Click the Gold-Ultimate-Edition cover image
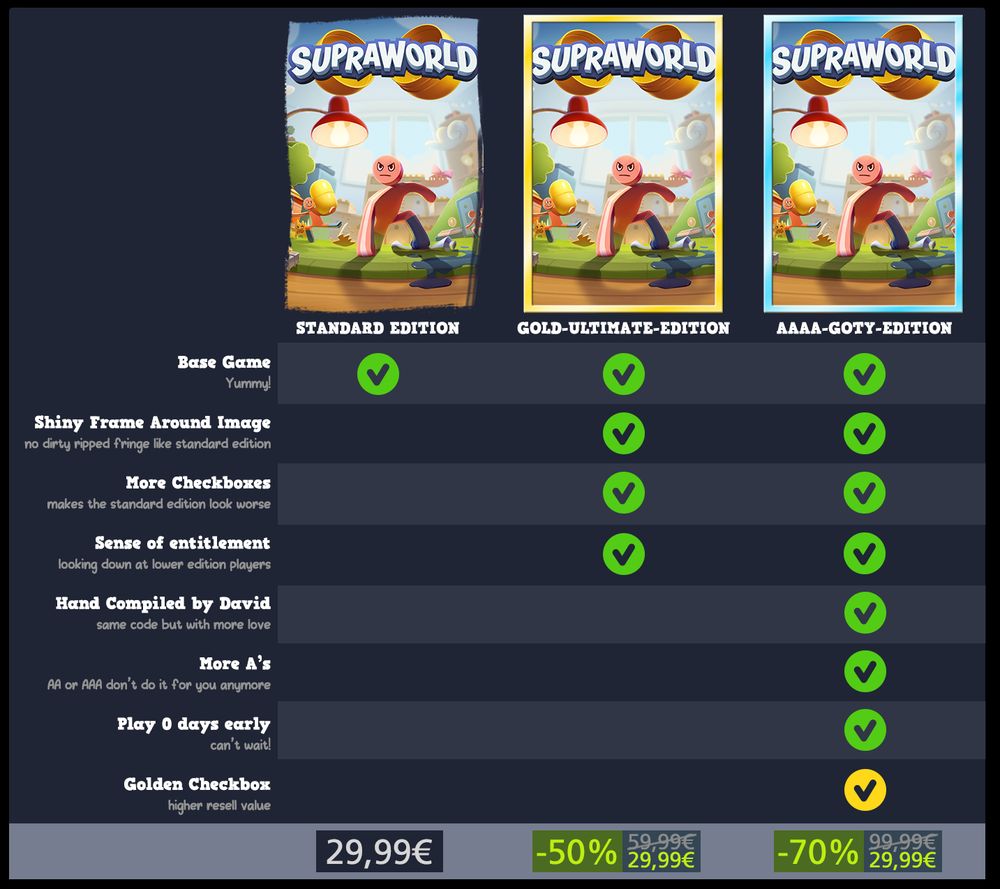 623,164
